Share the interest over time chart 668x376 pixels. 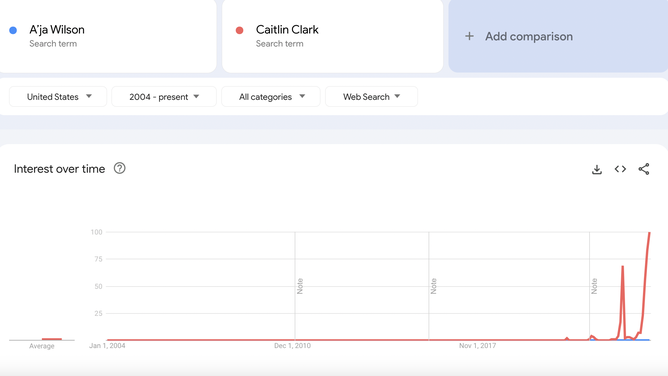(644, 169)
